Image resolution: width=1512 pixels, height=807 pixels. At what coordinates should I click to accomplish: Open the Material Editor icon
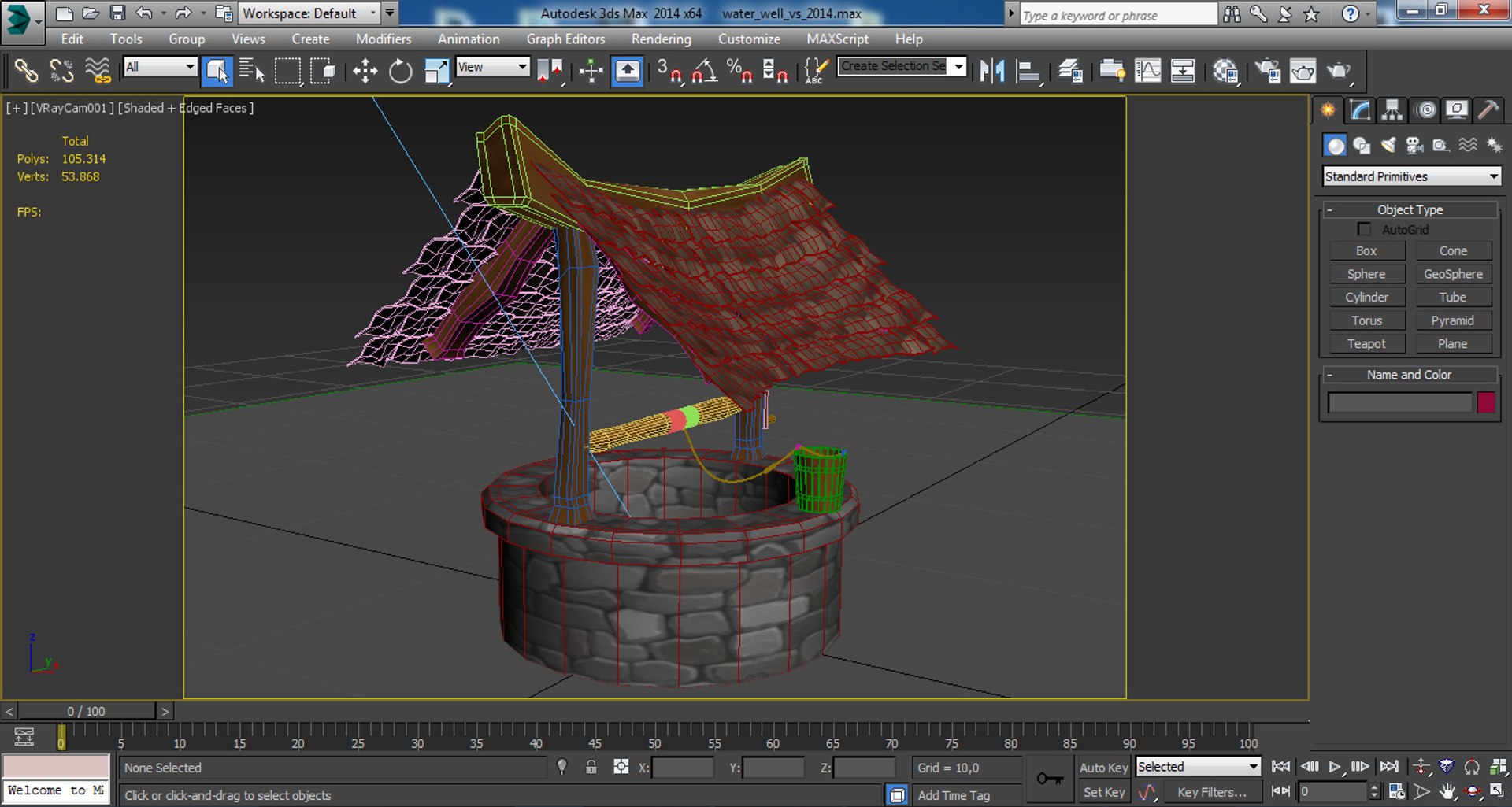point(1225,72)
